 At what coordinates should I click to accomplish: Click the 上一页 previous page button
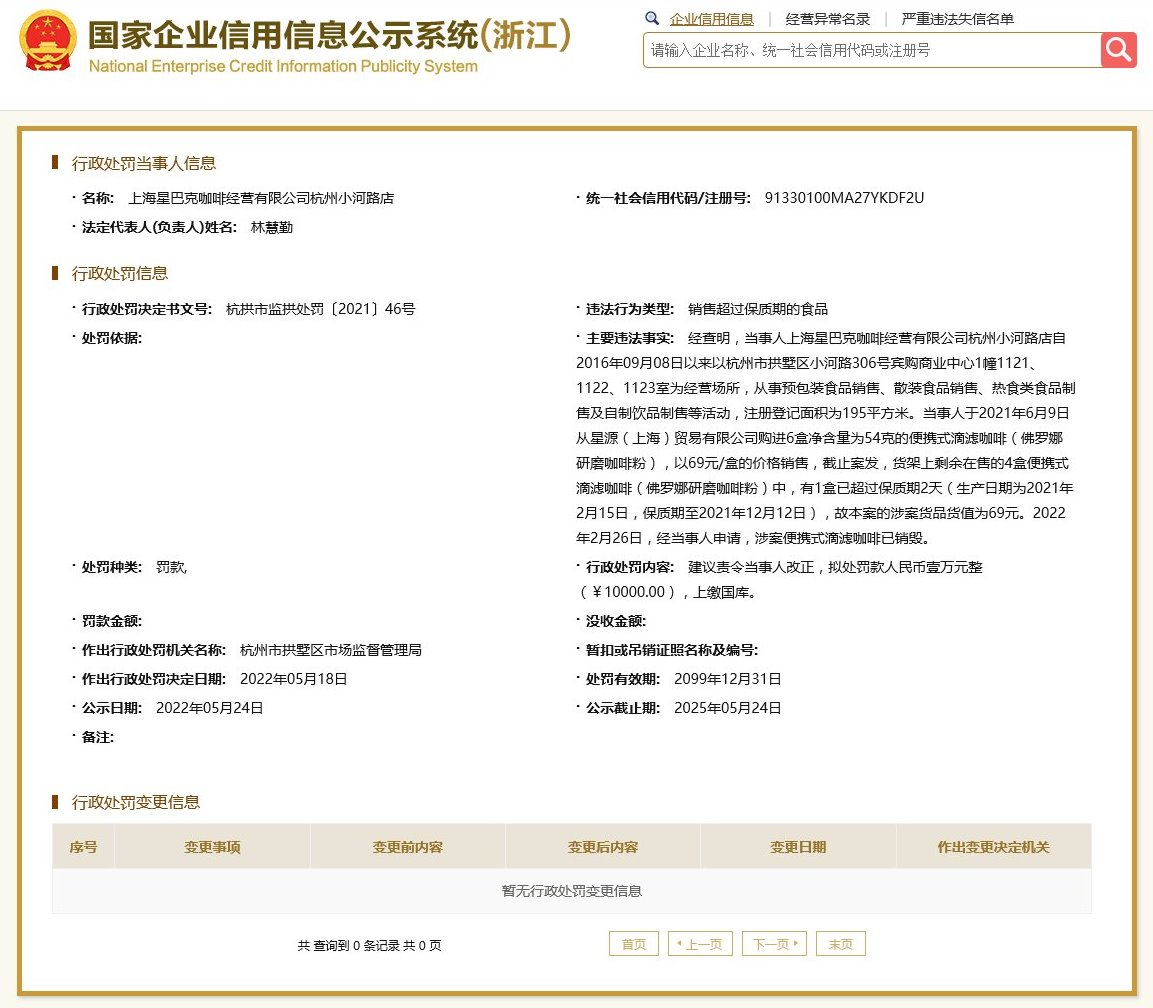click(700, 944)
